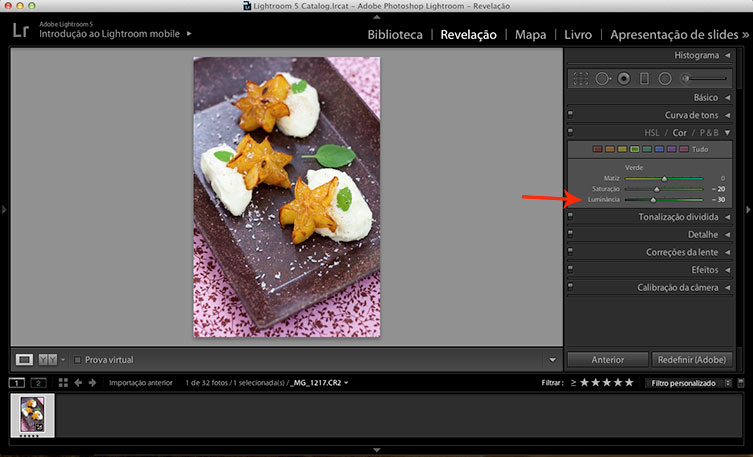Activate the Red Eye Correction tool
The image size is (753, 457).
click(623, 78)
